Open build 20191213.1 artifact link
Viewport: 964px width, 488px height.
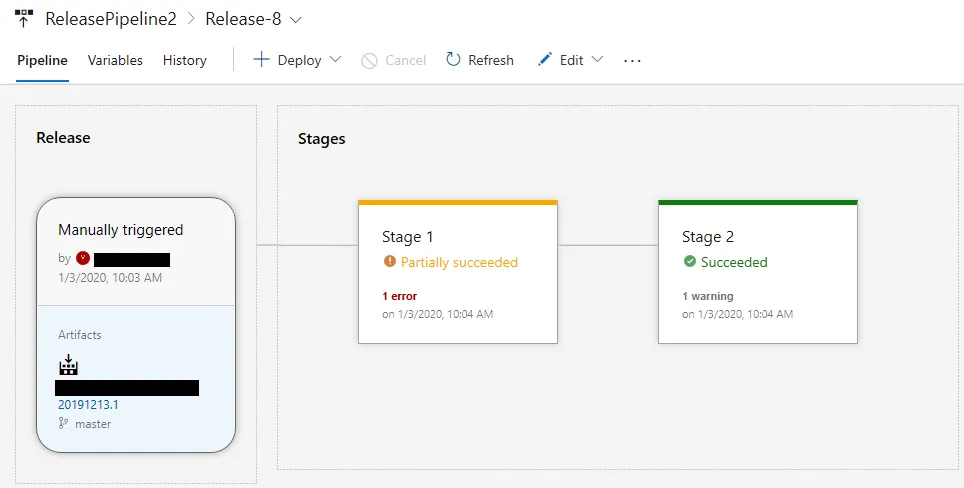[x=88, y=405]
